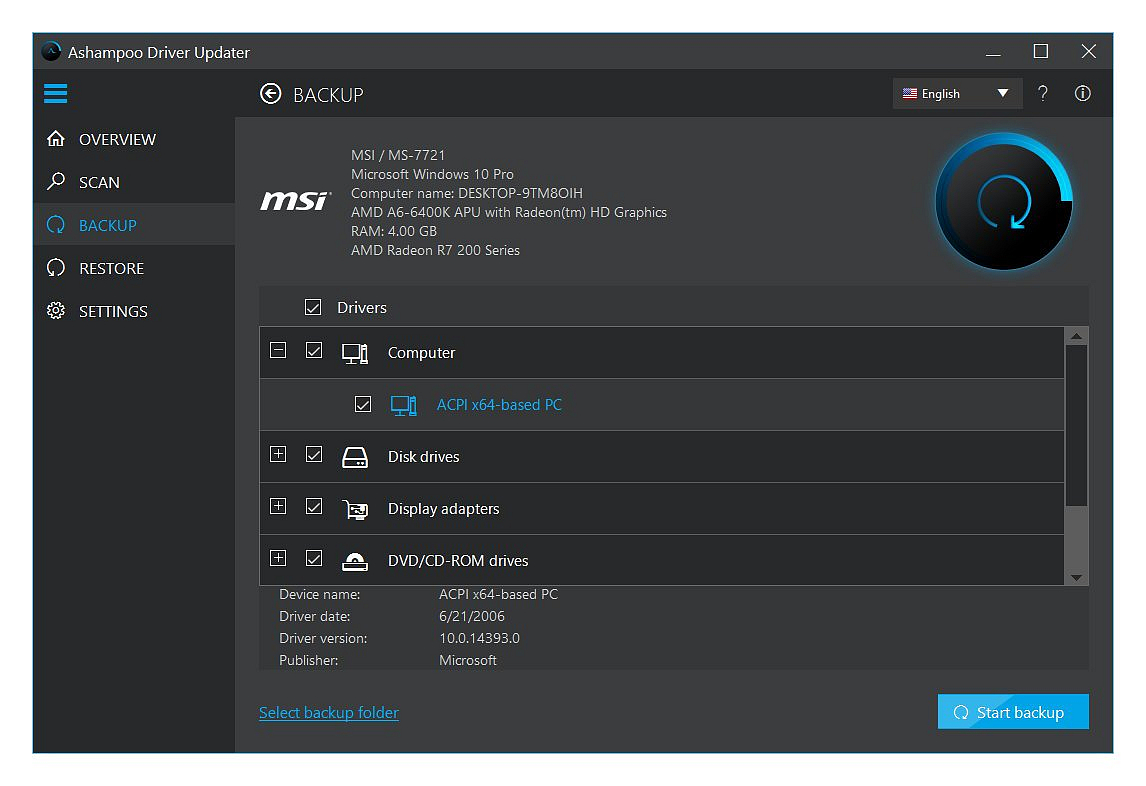The image size is (1146, 786).
Task: Click the info icon in the header
Action: click(x=1082, y=93)
